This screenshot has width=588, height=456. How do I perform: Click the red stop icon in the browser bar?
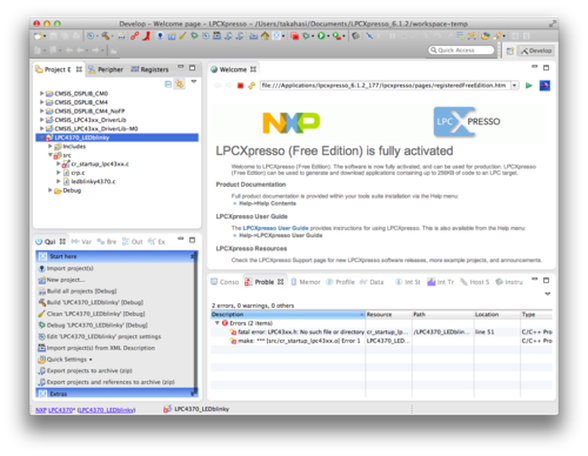(240, 86)
